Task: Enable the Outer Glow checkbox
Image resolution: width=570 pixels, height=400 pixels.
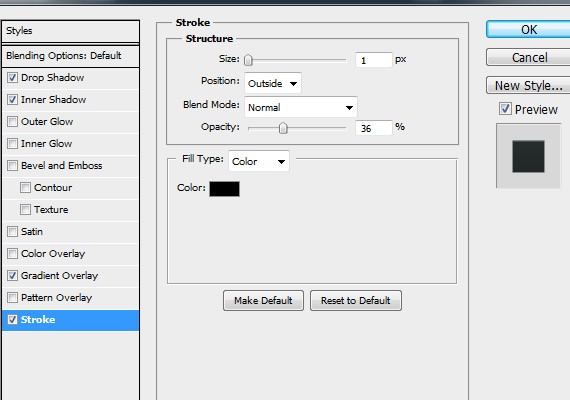Action: [x=12, y=121]
